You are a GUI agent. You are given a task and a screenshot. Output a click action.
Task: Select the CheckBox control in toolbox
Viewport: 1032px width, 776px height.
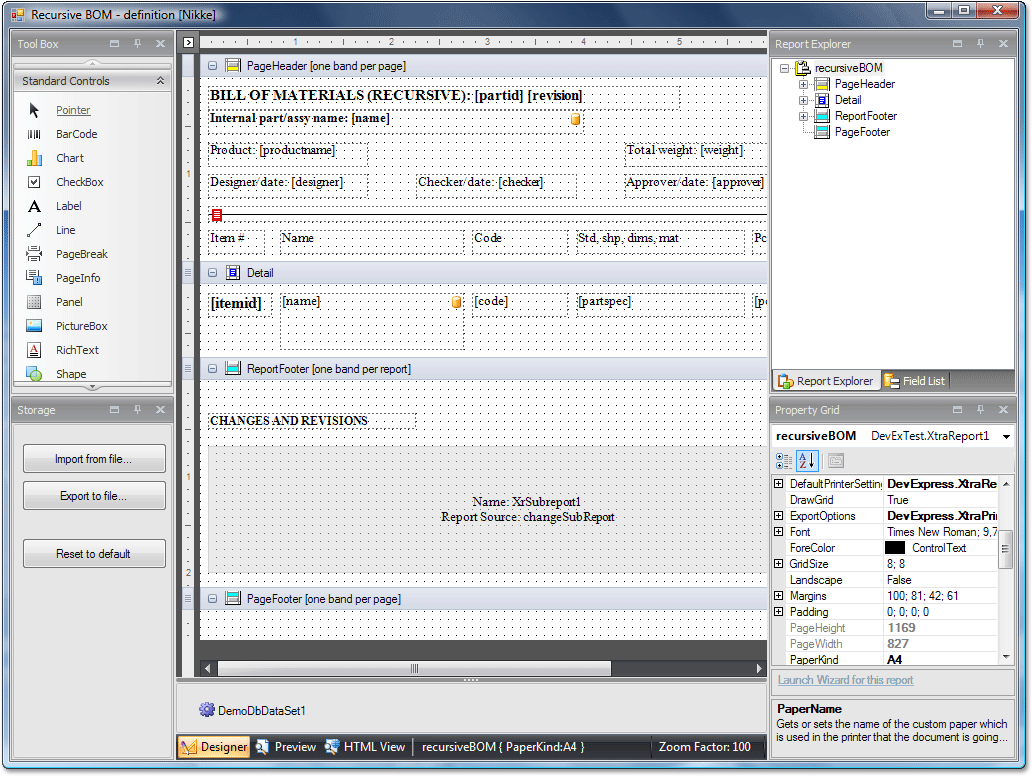coord(79,182)
